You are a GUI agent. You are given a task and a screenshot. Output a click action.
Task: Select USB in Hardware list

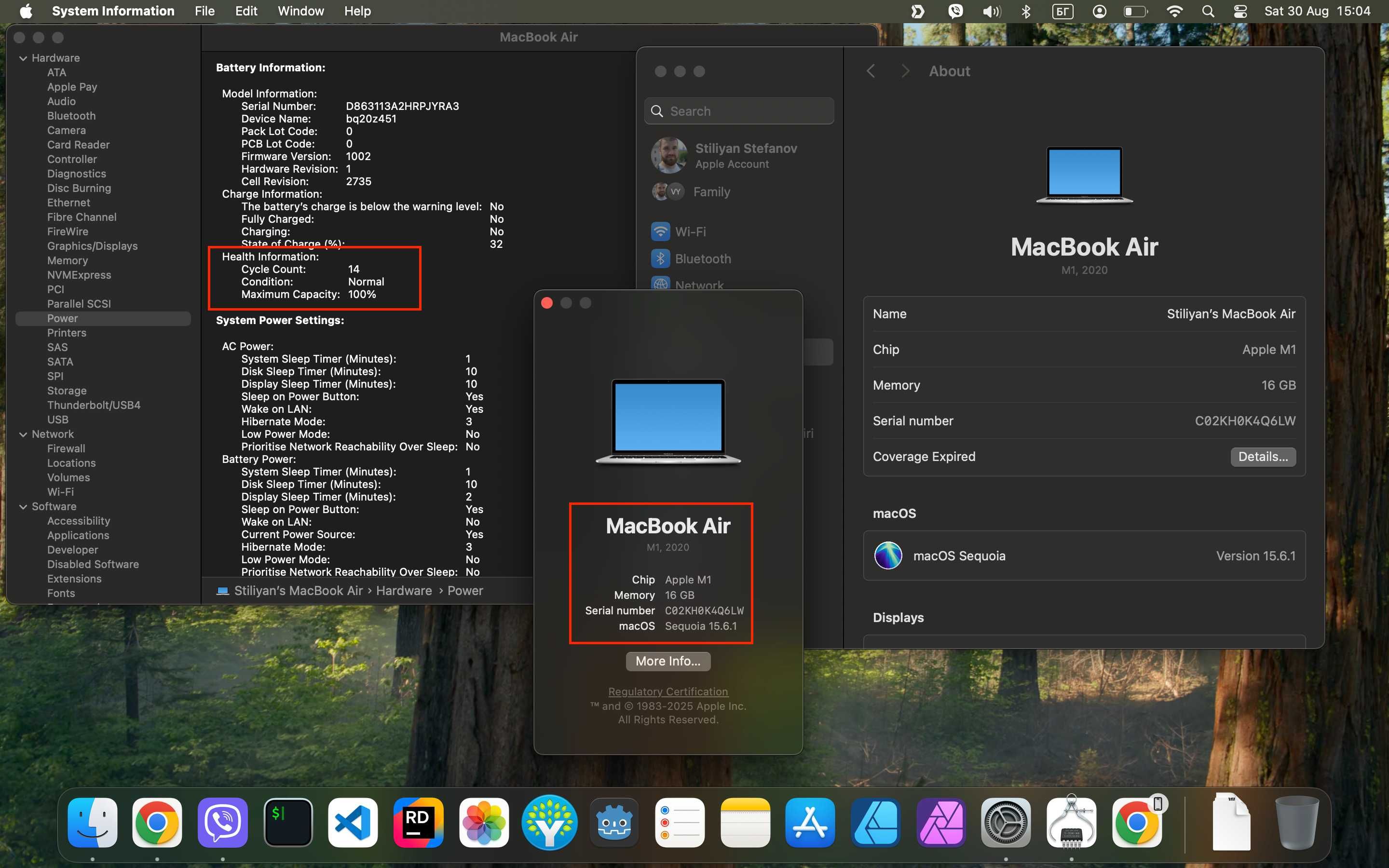(x=57, y=419)
